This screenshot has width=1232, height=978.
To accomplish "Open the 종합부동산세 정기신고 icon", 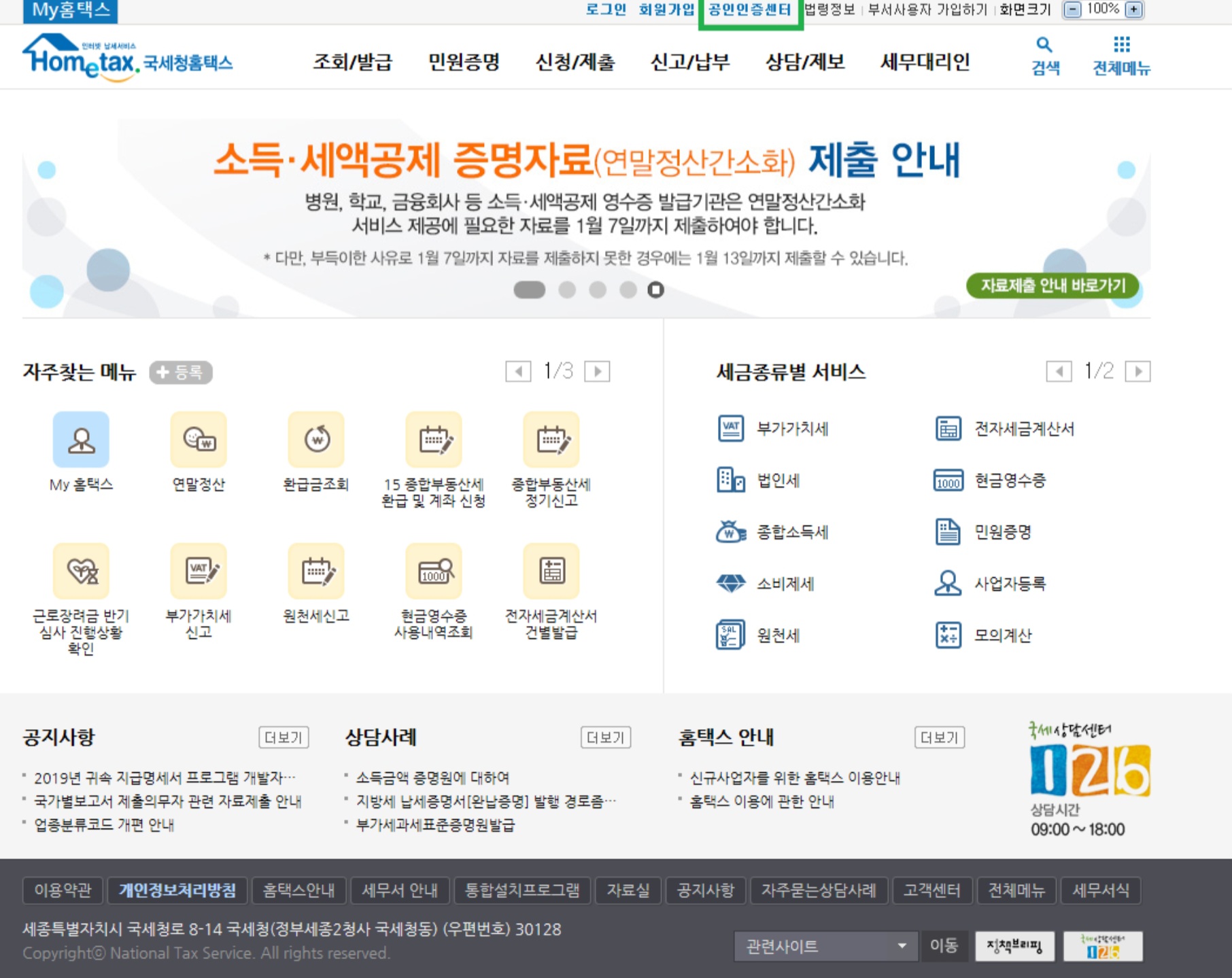I will 551,439.
